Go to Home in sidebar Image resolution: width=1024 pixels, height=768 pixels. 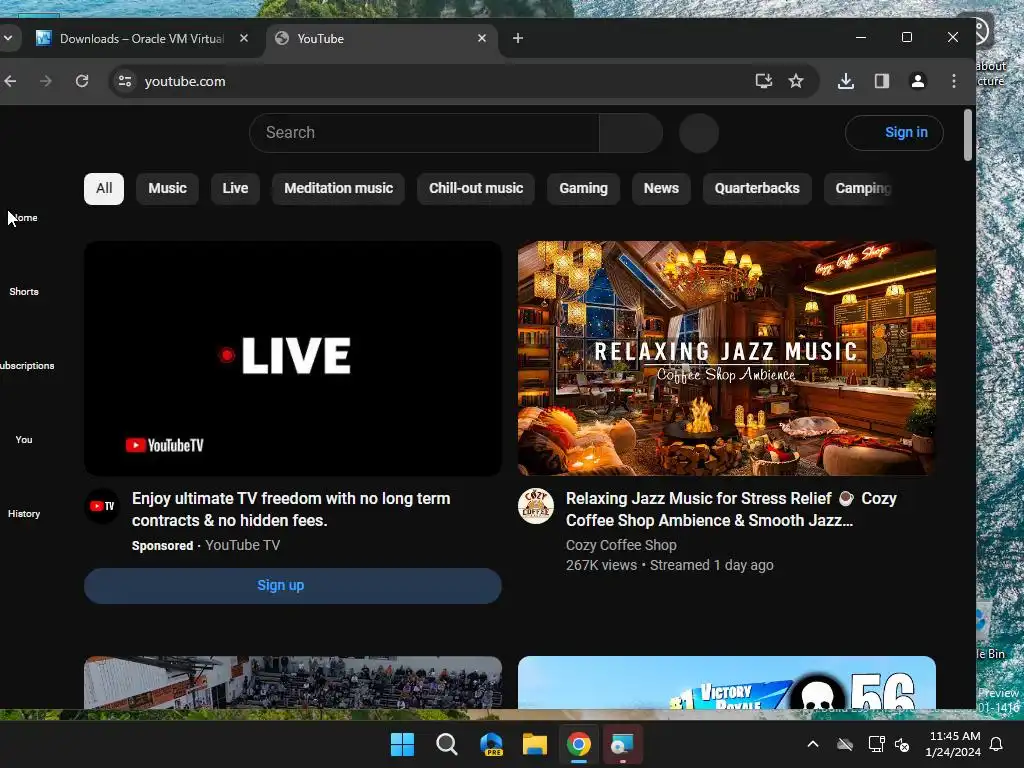(24, 217)
